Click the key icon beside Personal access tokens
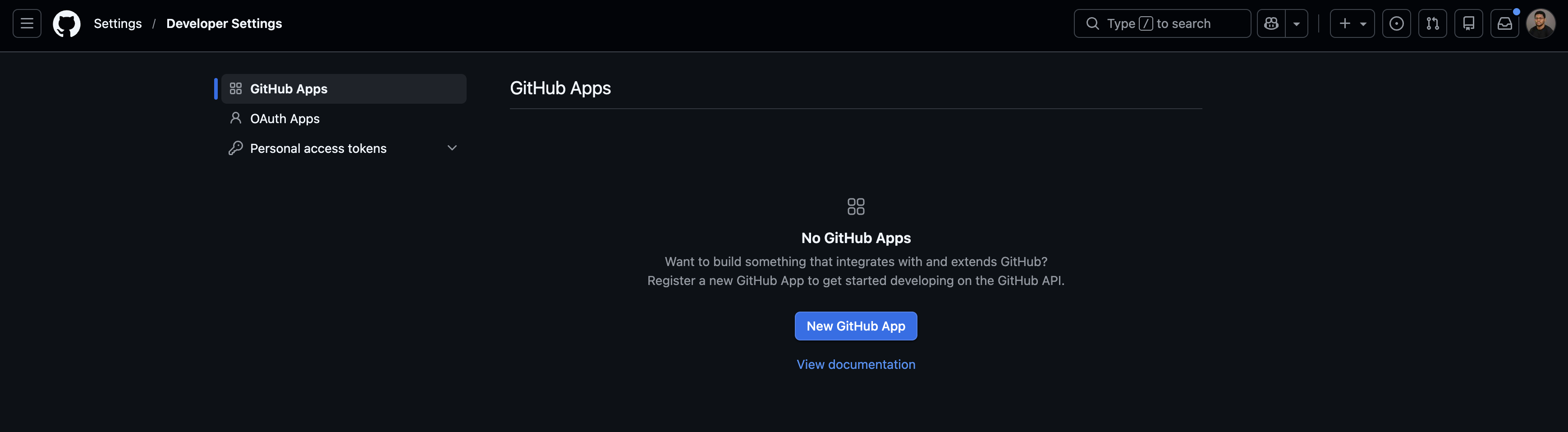This screenshot has height=432, width=1568. coord(236,148)
